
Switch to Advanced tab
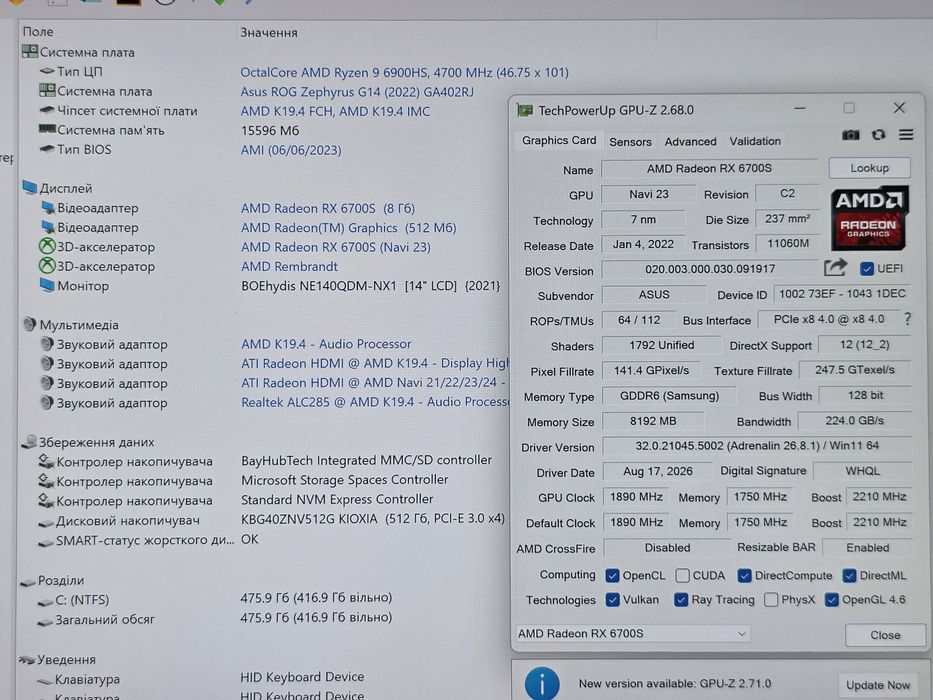click(x=690, y=142)
